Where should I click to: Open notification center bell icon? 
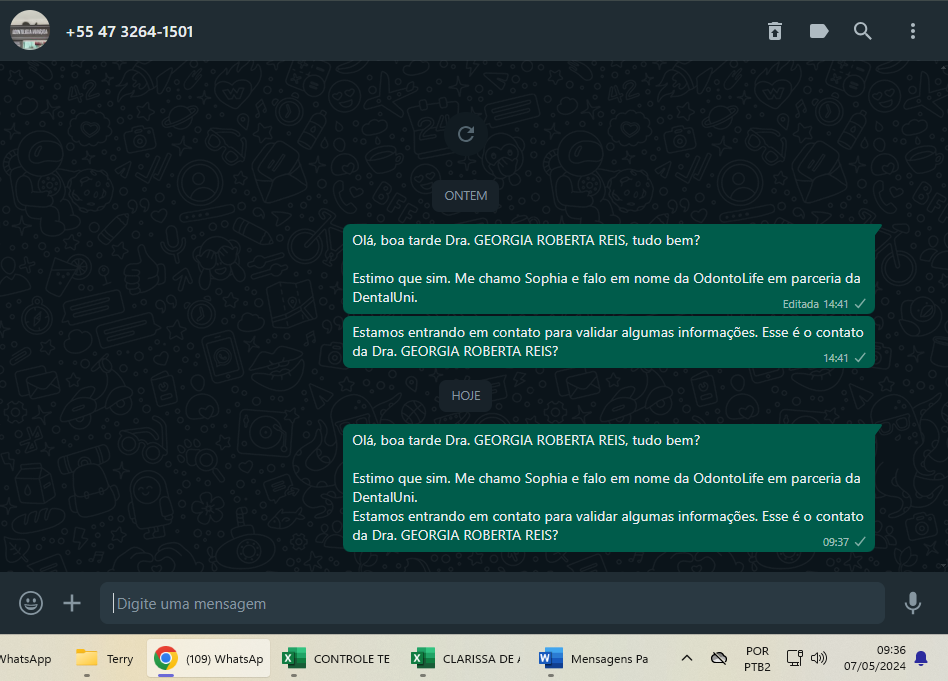pos(921,658)
